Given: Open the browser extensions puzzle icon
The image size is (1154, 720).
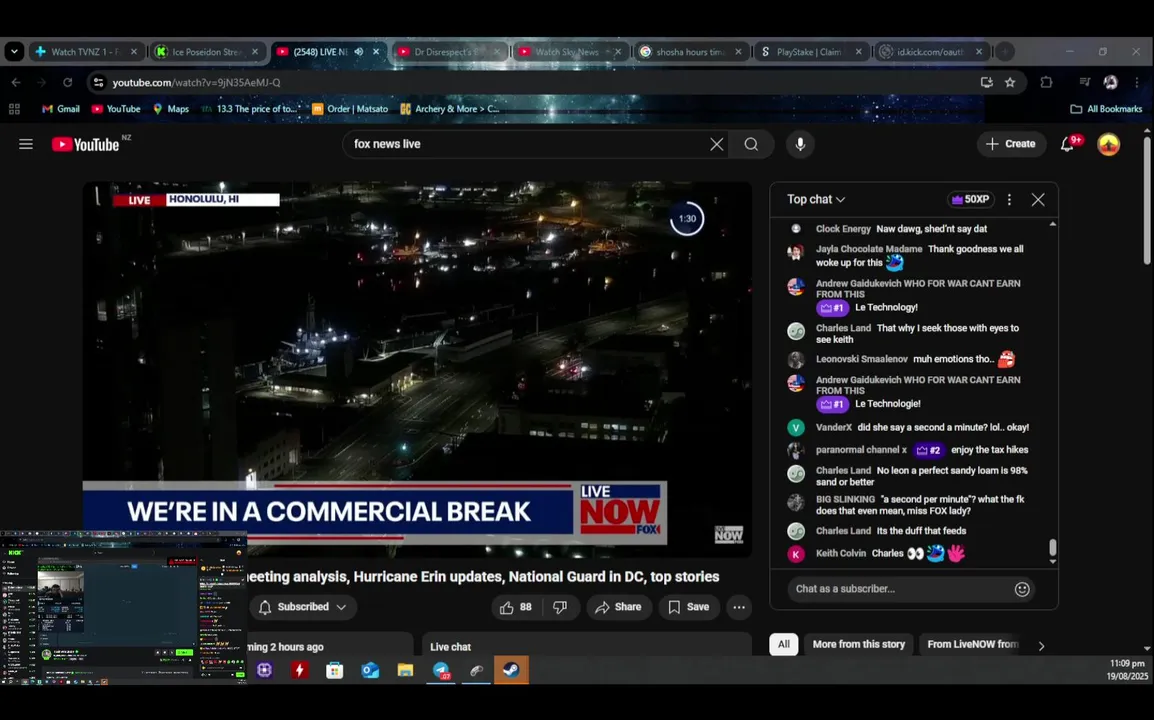Looking at the screenshot, I should 1046,82.
